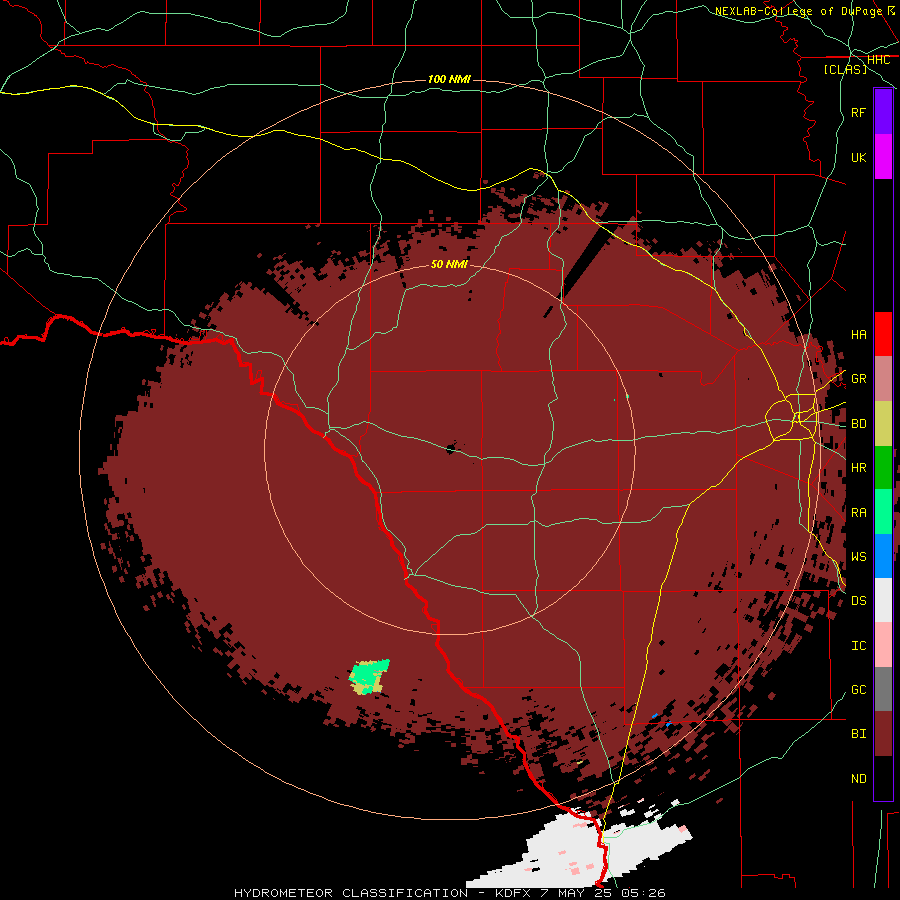Click the mint green RA color swatch
Viewport: 900px width, 900px height.
pyautogui.click(x=883, y=512)
